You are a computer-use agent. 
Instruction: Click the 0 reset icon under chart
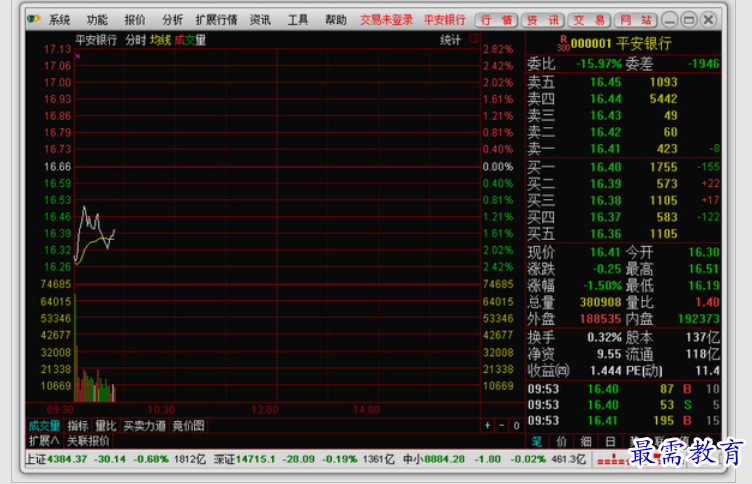[x=516, y=425]
